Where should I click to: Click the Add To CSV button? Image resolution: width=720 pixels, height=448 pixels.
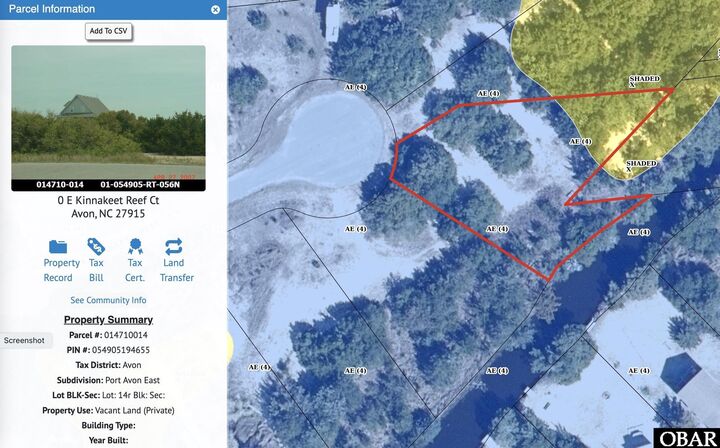pyautogui.click(x=108, y=31)
